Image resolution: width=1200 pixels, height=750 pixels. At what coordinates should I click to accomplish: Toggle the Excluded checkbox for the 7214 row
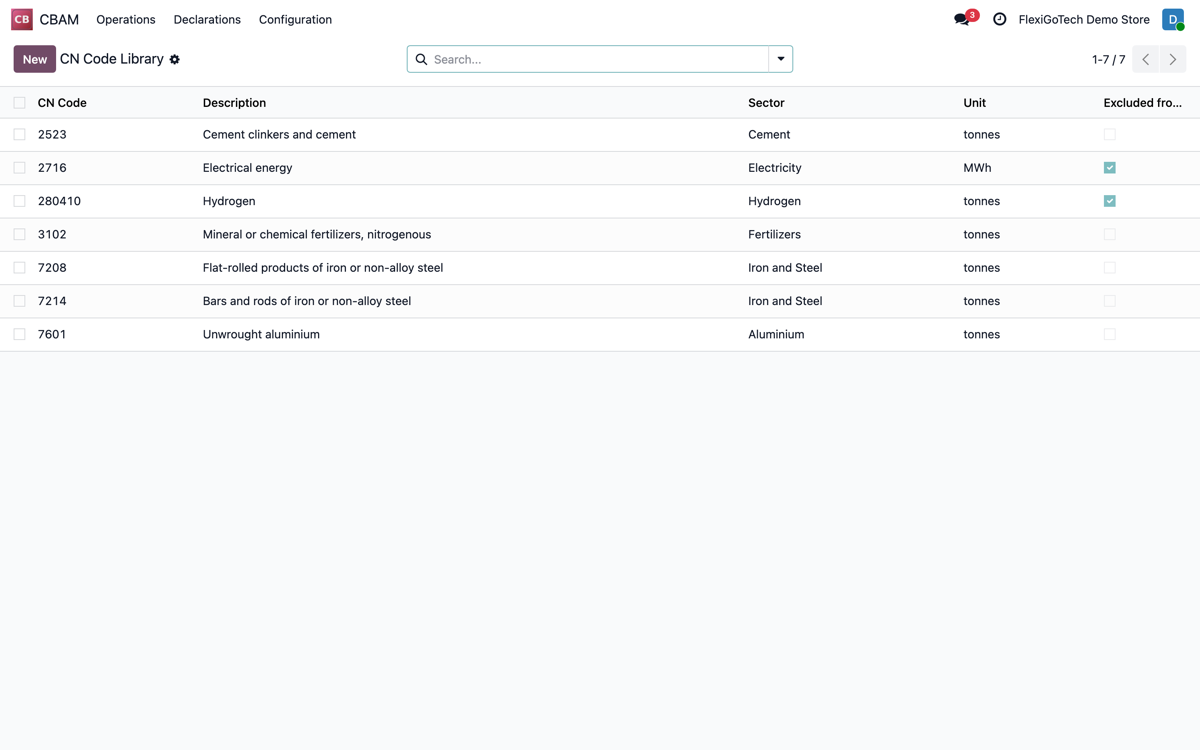[1110, 301]
